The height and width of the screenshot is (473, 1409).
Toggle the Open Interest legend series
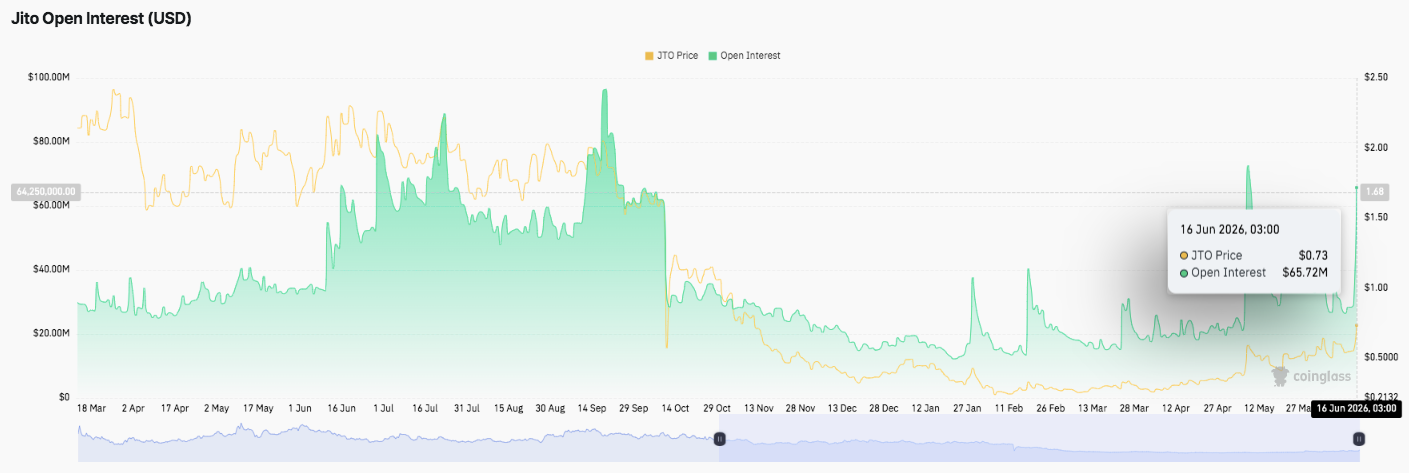(x=744, y=55)
